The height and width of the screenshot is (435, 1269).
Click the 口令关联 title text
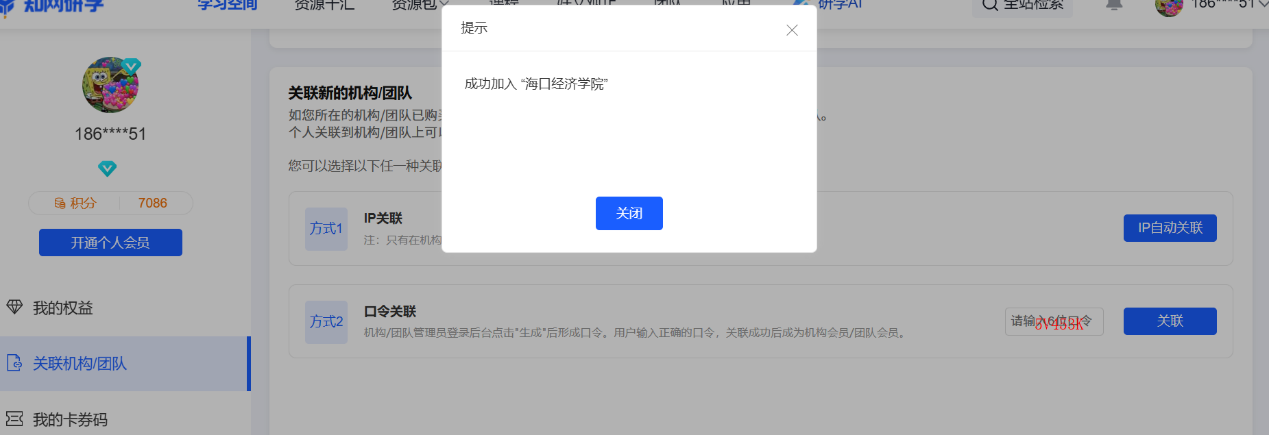pyautogui.click(x=390, y=311)
